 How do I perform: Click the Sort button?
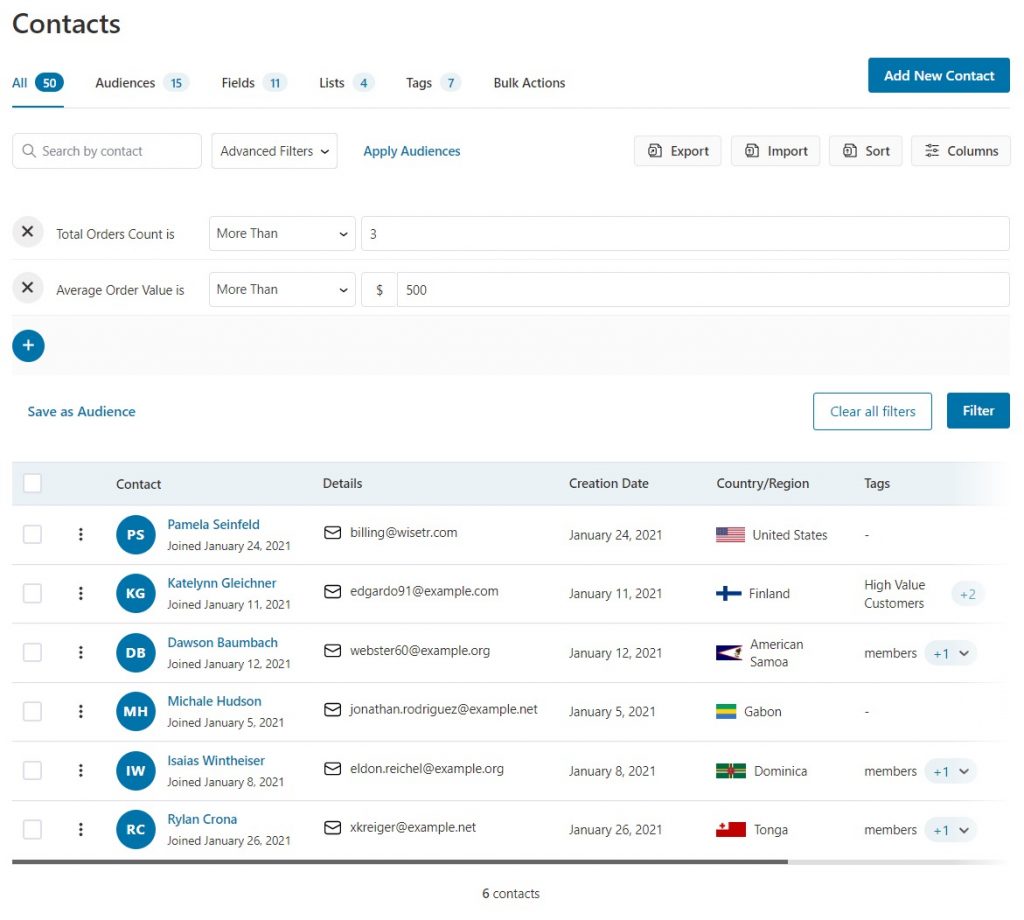coord(866,151)
